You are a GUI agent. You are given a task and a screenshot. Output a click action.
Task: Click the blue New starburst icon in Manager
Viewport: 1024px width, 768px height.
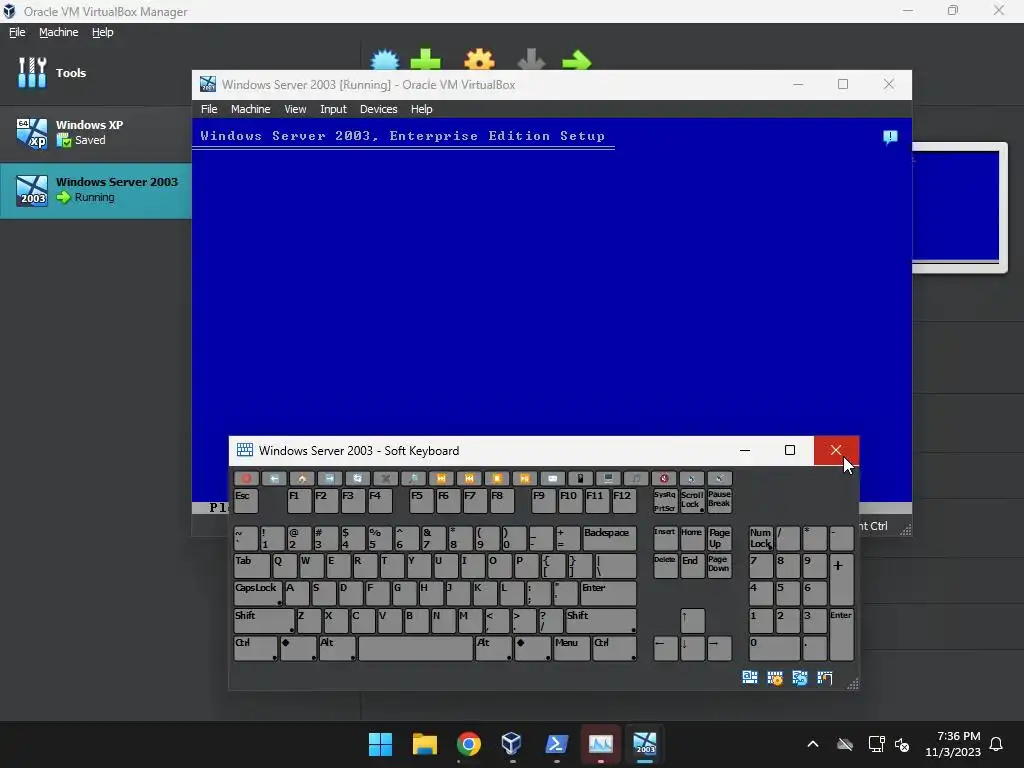pyautogui.click(x=385, y=60)
